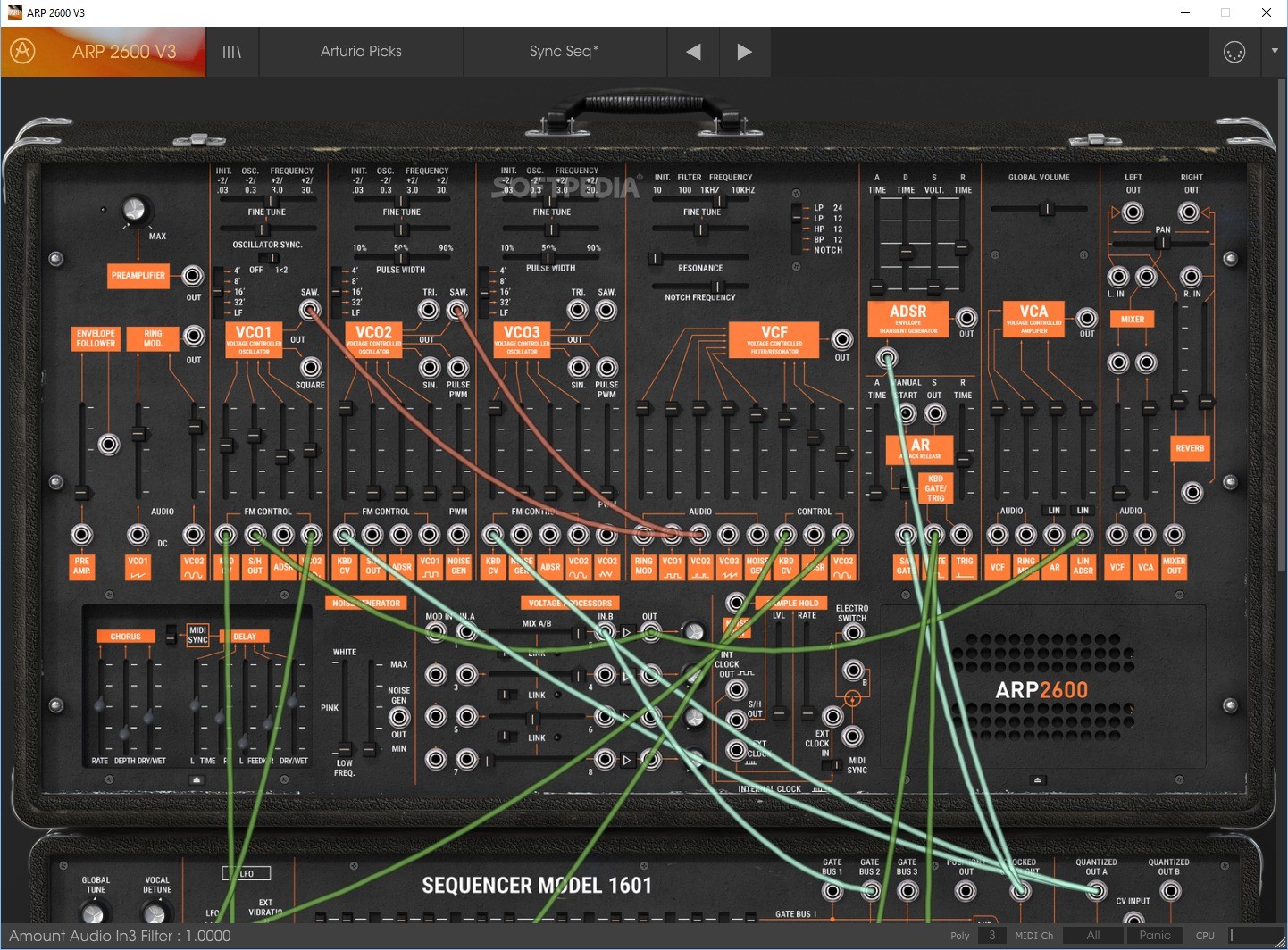Image resolution: width=1288 pixels, height=950 pixels.
Task: Turn the Vocal Detune knob
Action: (155, 912)
